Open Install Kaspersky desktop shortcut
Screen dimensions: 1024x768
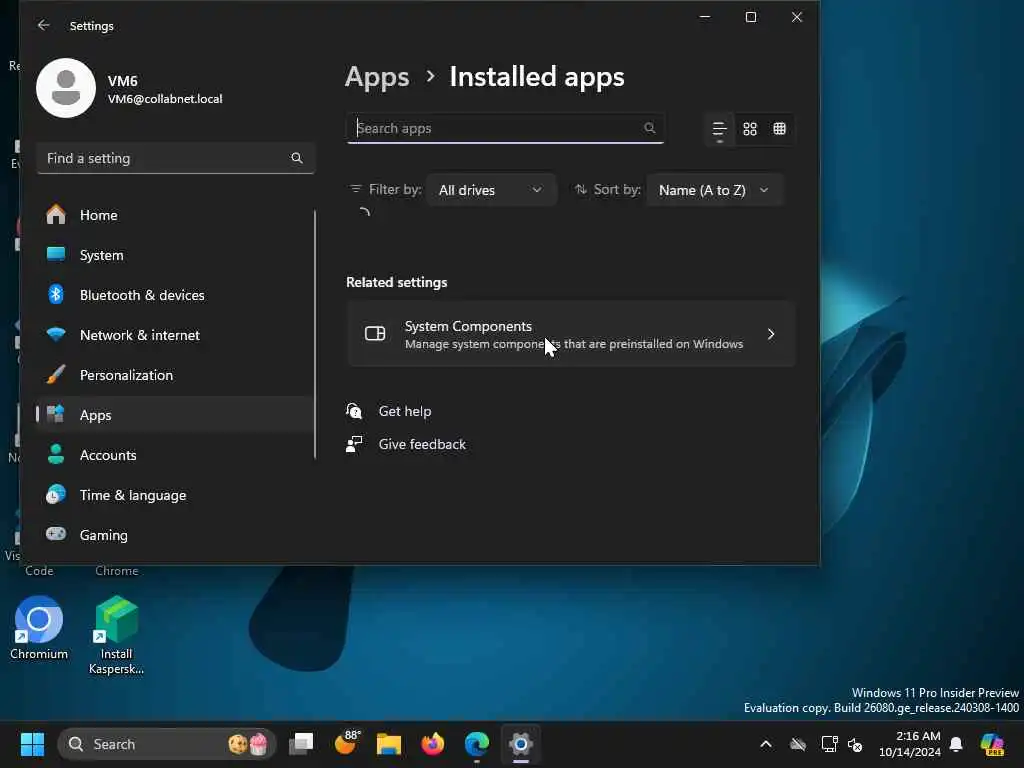pos(116,635)
